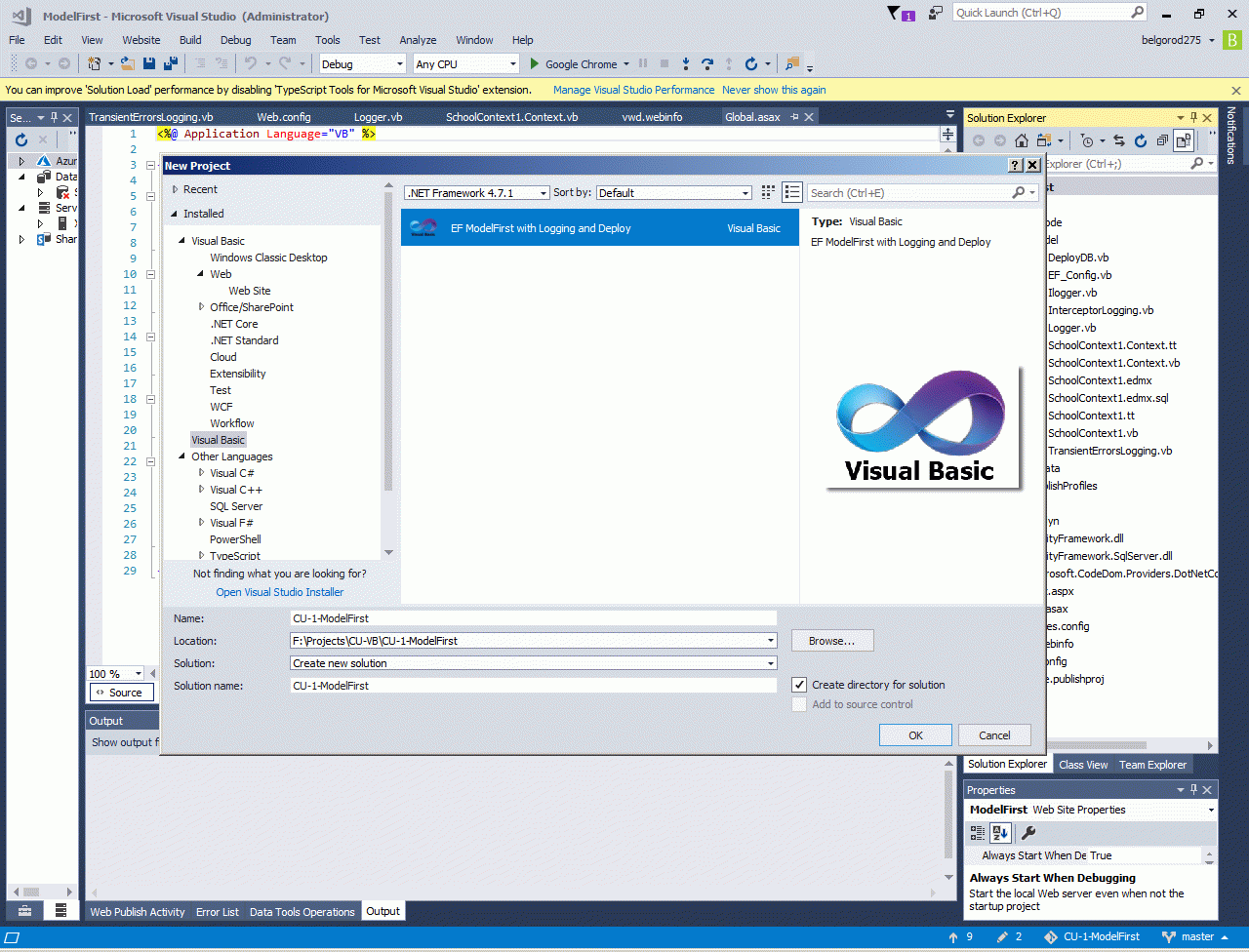Click the Undo arrow in toolbar

[251, 64]
